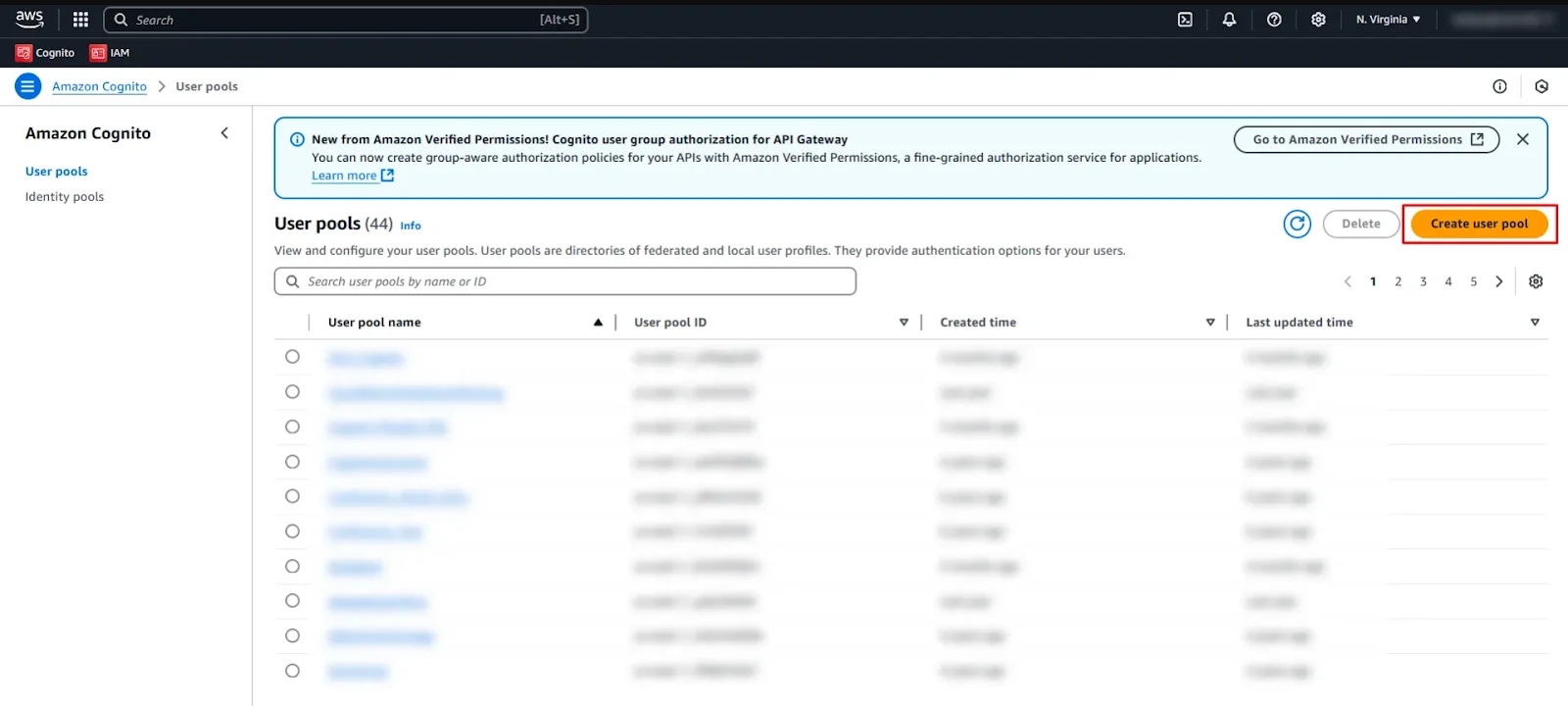This screenshot has height=706, width=1568.
Task: Jump to page 4
Action: point(1448,281)
